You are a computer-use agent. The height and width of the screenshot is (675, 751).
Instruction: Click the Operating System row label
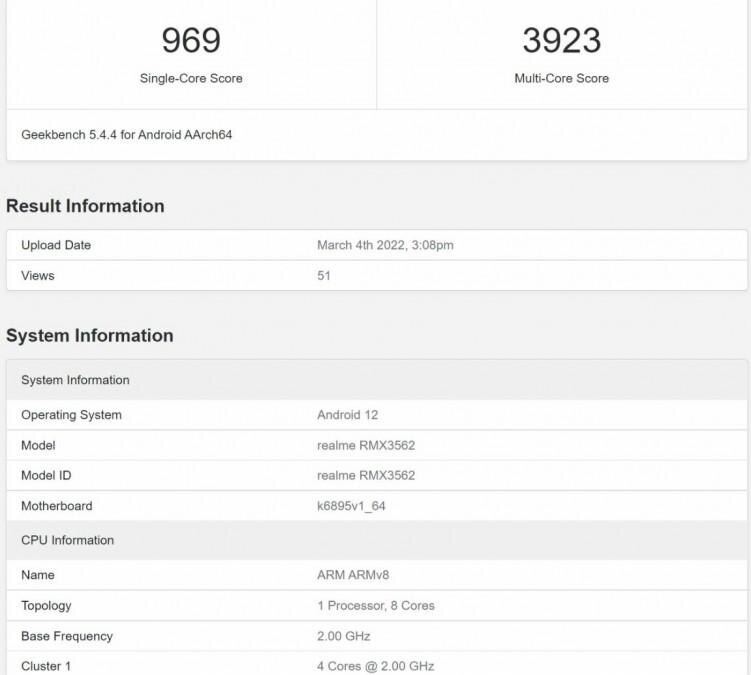[x=71, y=415]
